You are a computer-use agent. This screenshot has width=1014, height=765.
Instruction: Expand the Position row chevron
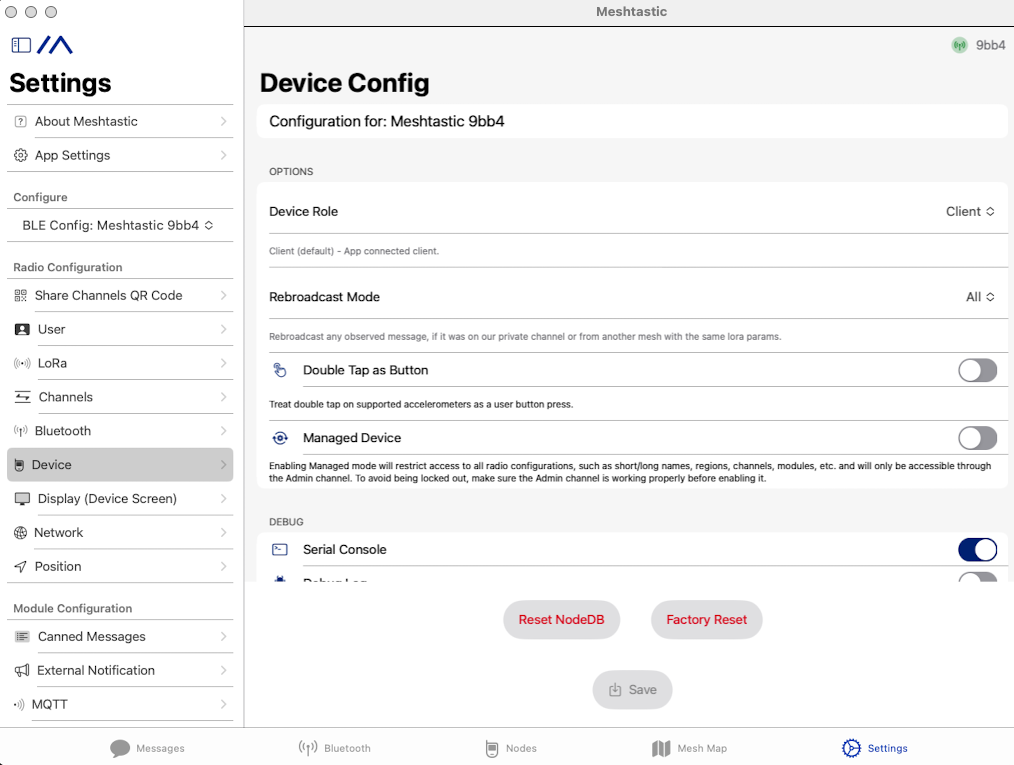[223, 566]
